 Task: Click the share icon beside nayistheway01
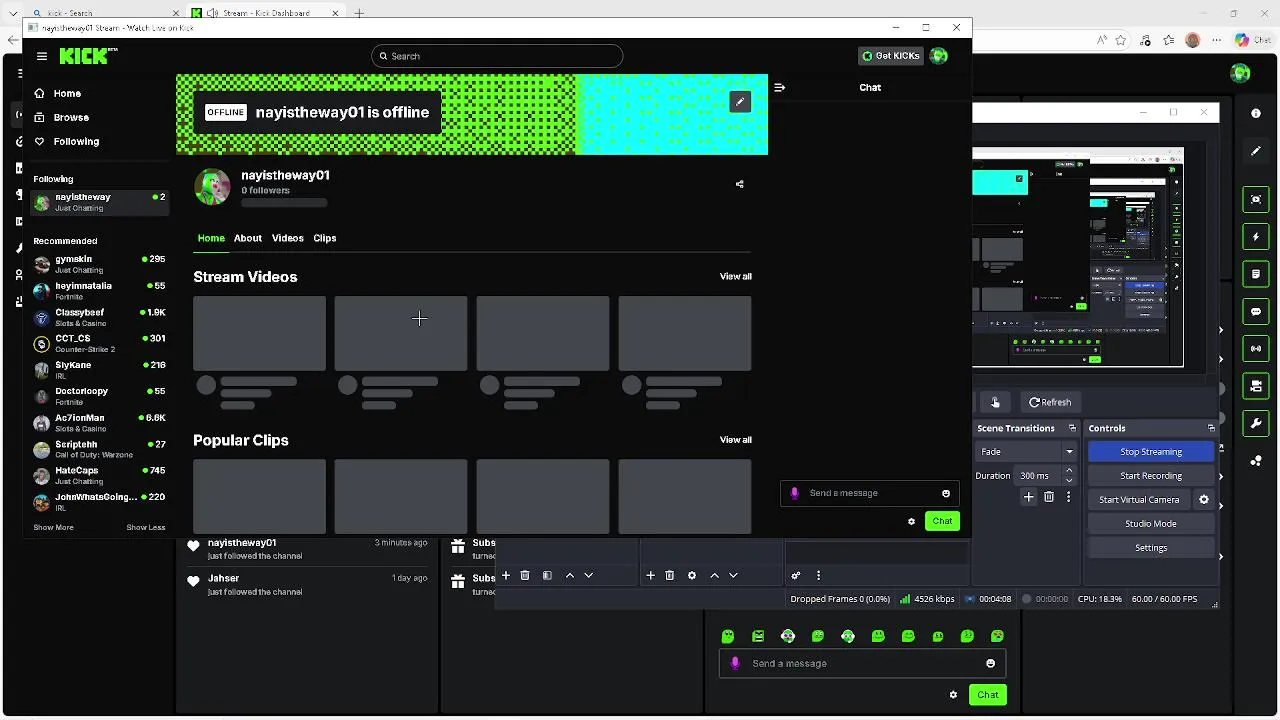[x=740, y=184]
